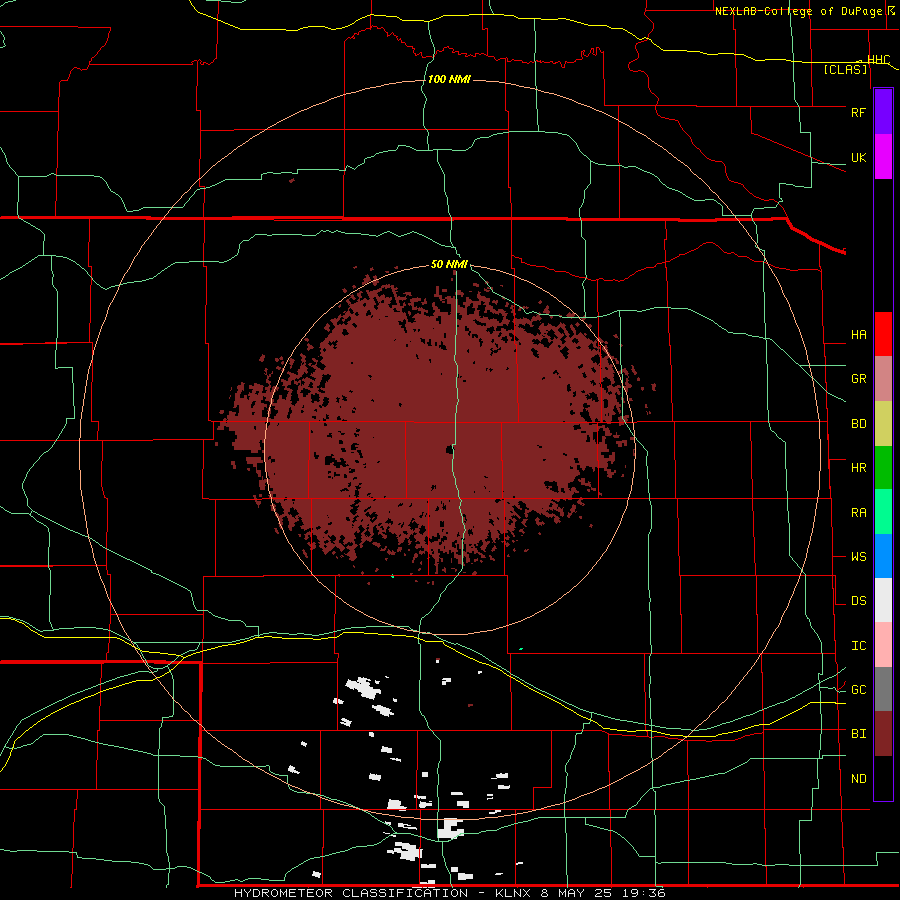Click the bright red HA legend swatch

[x=883, y=334]
